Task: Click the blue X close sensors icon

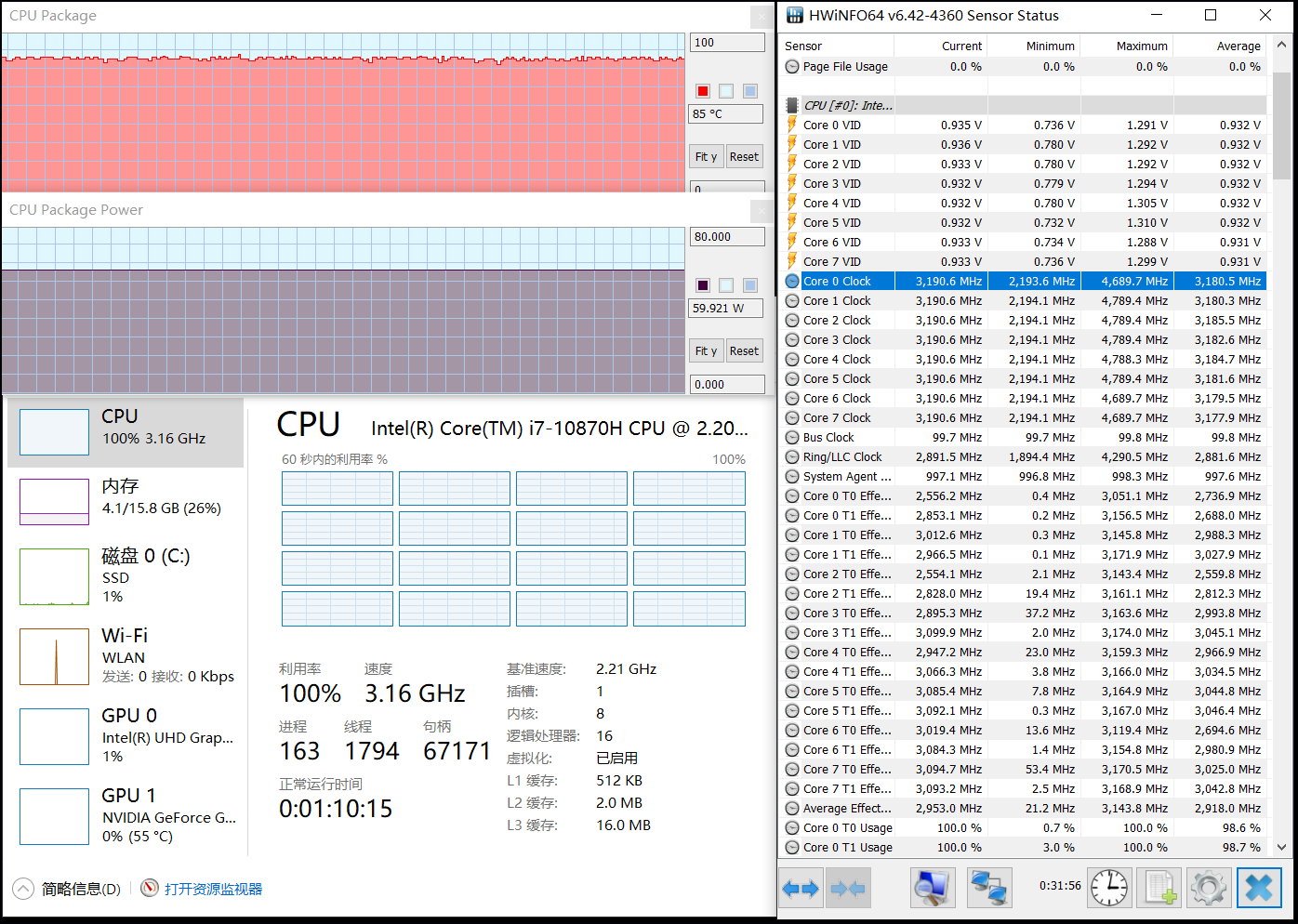Action: (1259, 889)
